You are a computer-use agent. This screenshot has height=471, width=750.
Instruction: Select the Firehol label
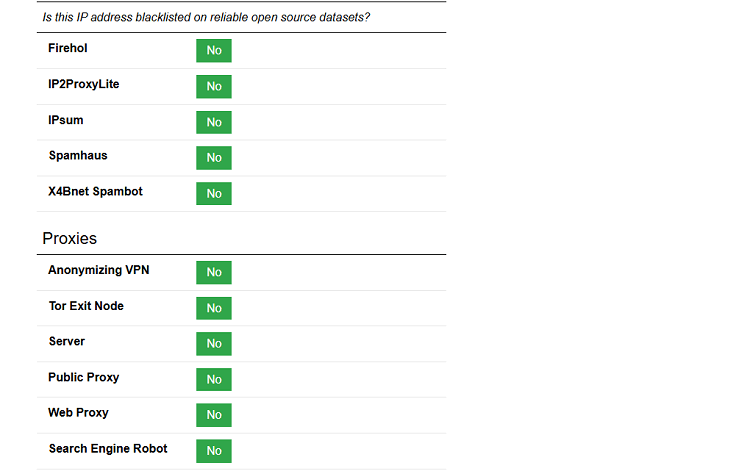67,48
